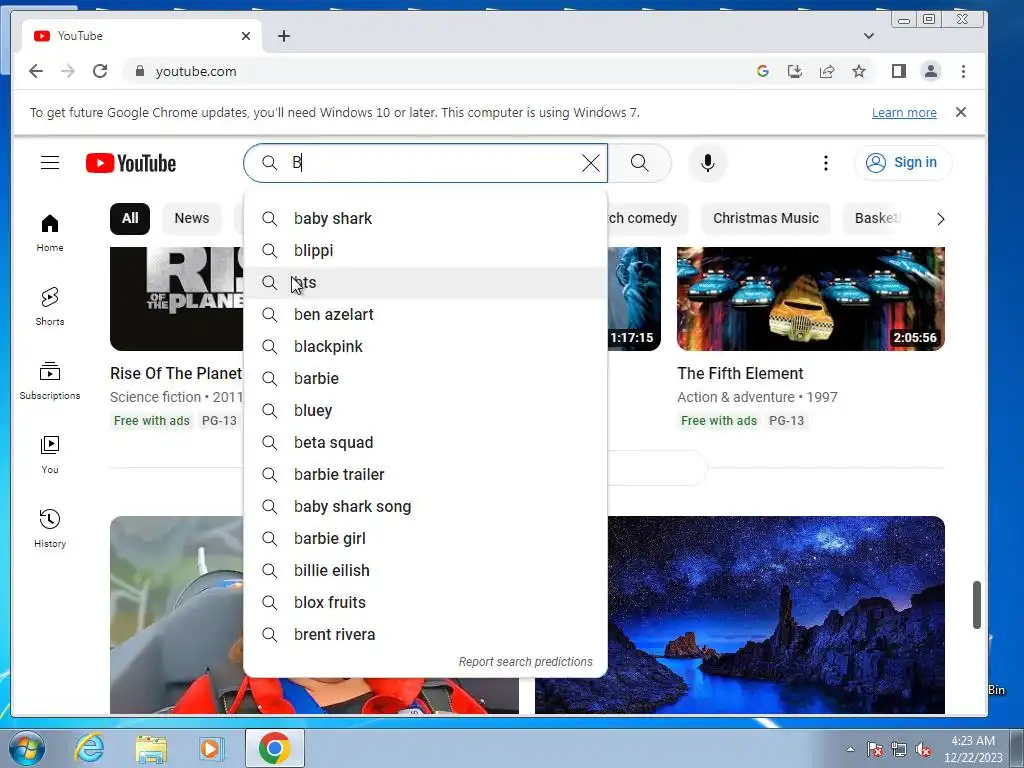Choose the 'blackpink' suggestion

tap(425, 346)
